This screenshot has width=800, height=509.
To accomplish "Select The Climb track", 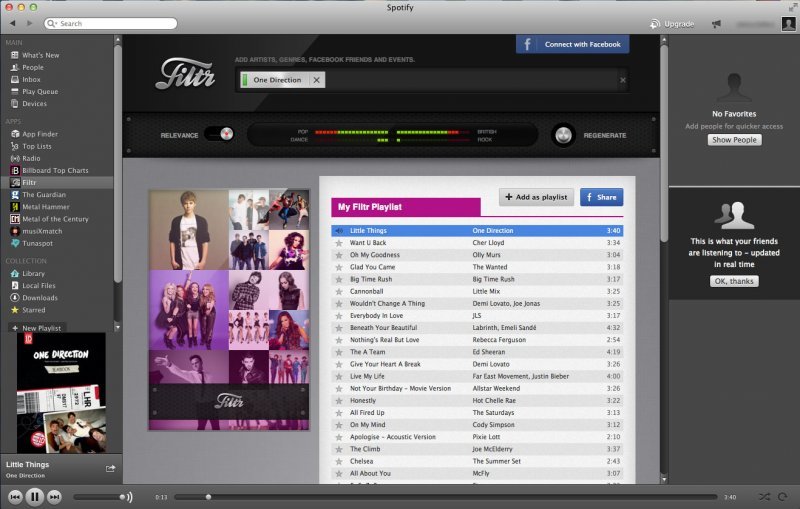I will [477, 449].
